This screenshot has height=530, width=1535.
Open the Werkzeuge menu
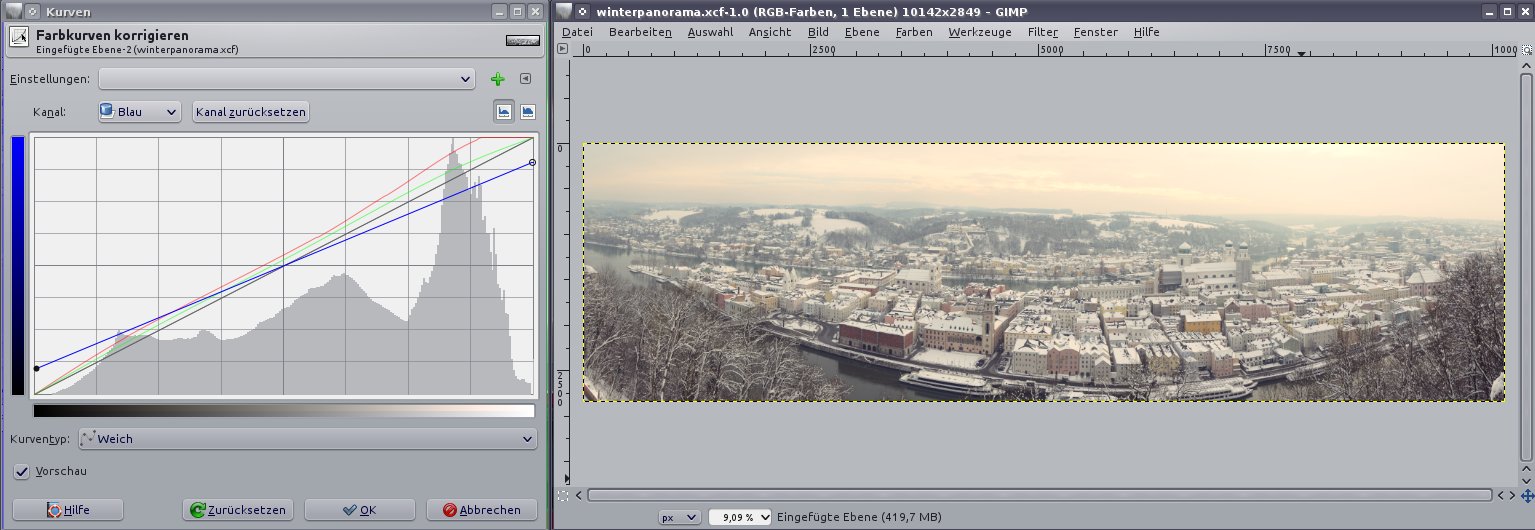(979, 32)
